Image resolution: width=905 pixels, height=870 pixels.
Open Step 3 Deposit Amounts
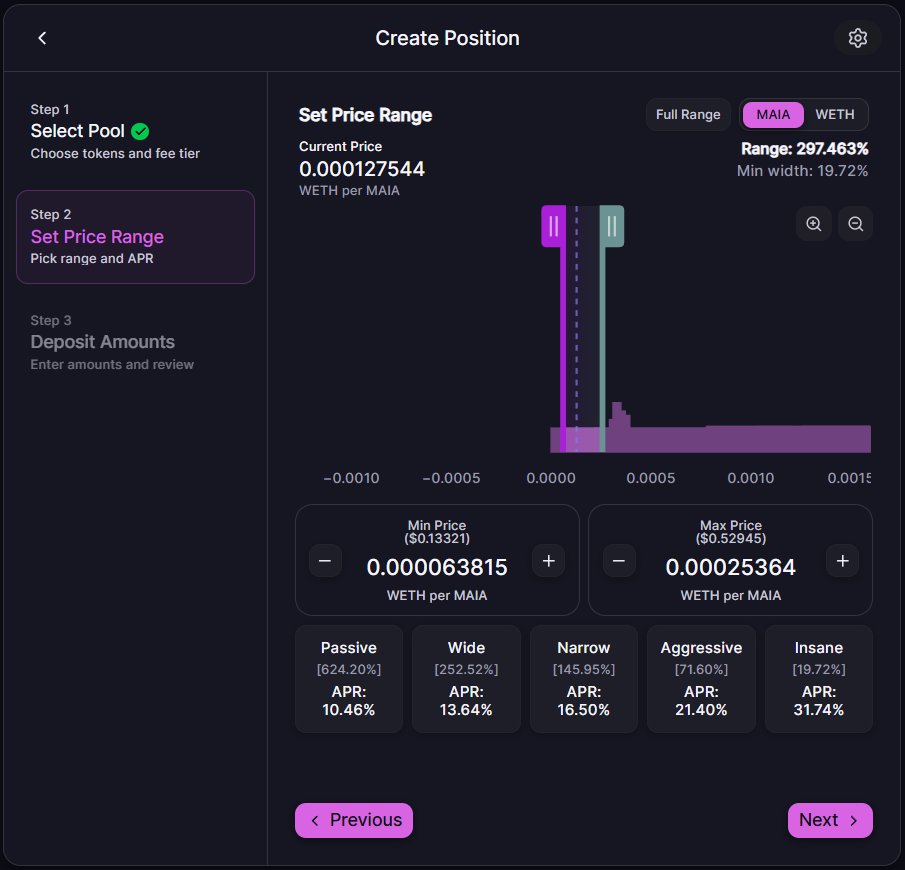click(135, 342)
